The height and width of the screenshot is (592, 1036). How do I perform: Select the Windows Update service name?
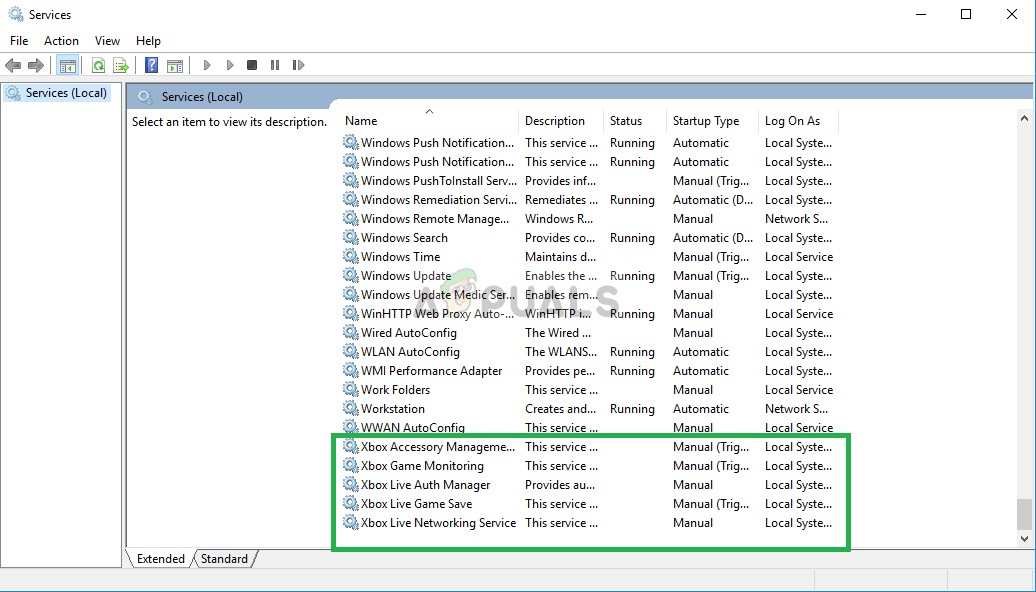click(x=406, y=276)
